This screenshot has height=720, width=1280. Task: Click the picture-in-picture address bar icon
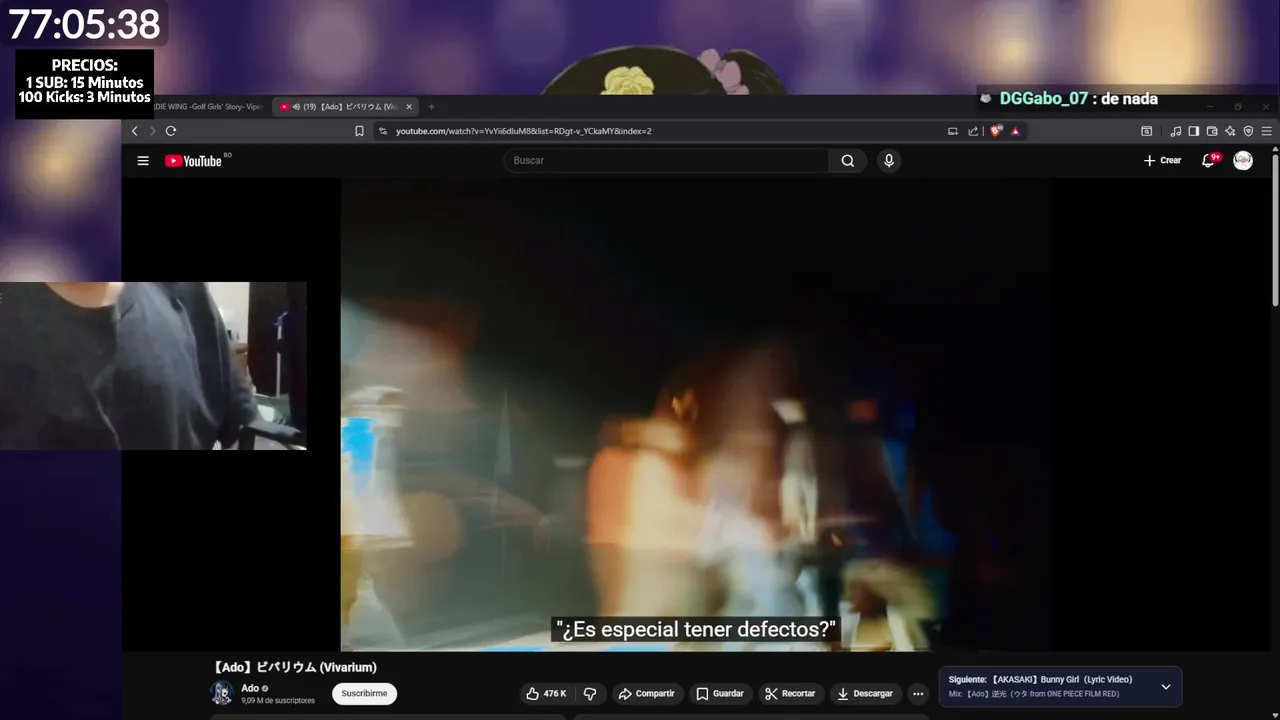tap(953, 131)
